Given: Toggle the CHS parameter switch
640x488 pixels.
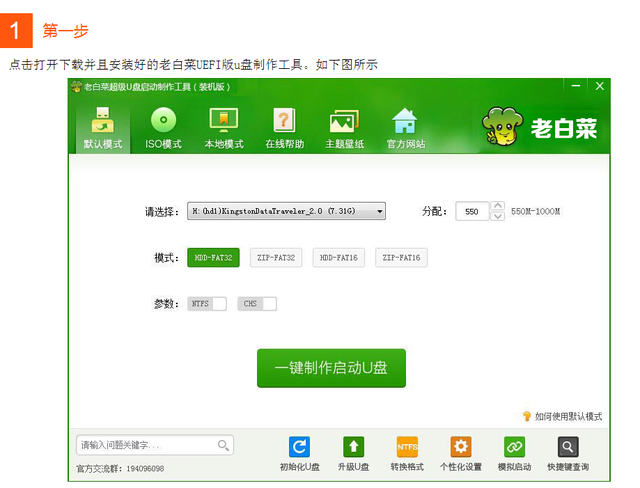Looking at the screenshot, I should (257, 304).
